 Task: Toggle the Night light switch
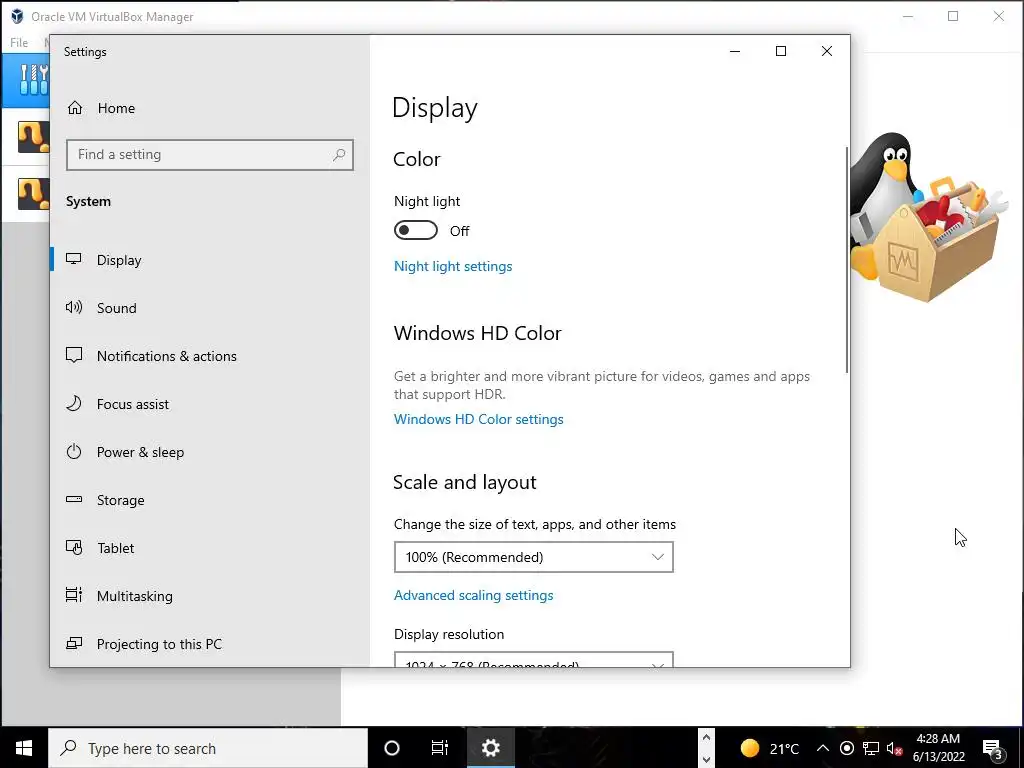416,230
